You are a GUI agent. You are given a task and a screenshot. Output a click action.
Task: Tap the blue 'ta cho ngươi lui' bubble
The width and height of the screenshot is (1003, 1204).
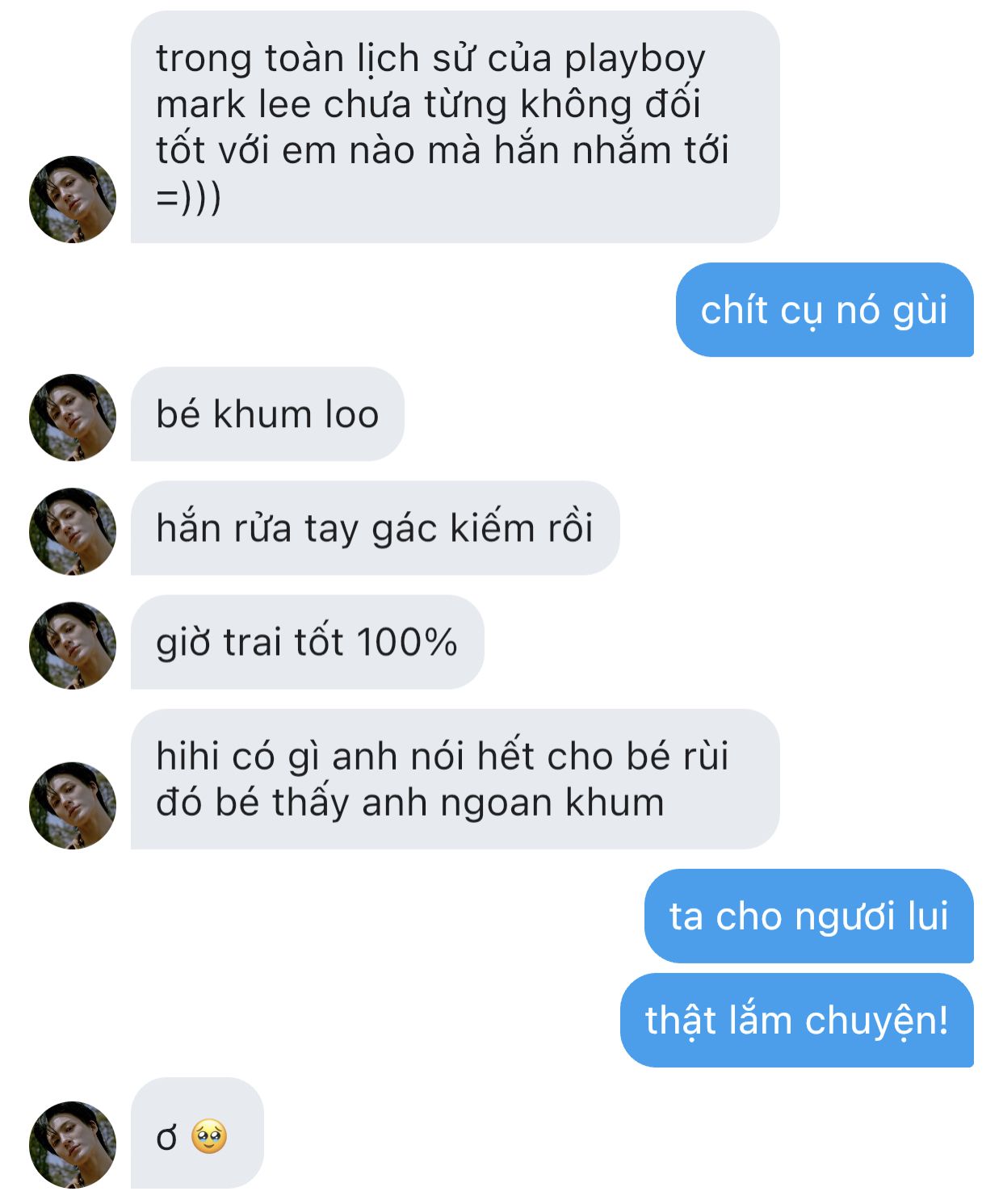click(x=809, y=916)
